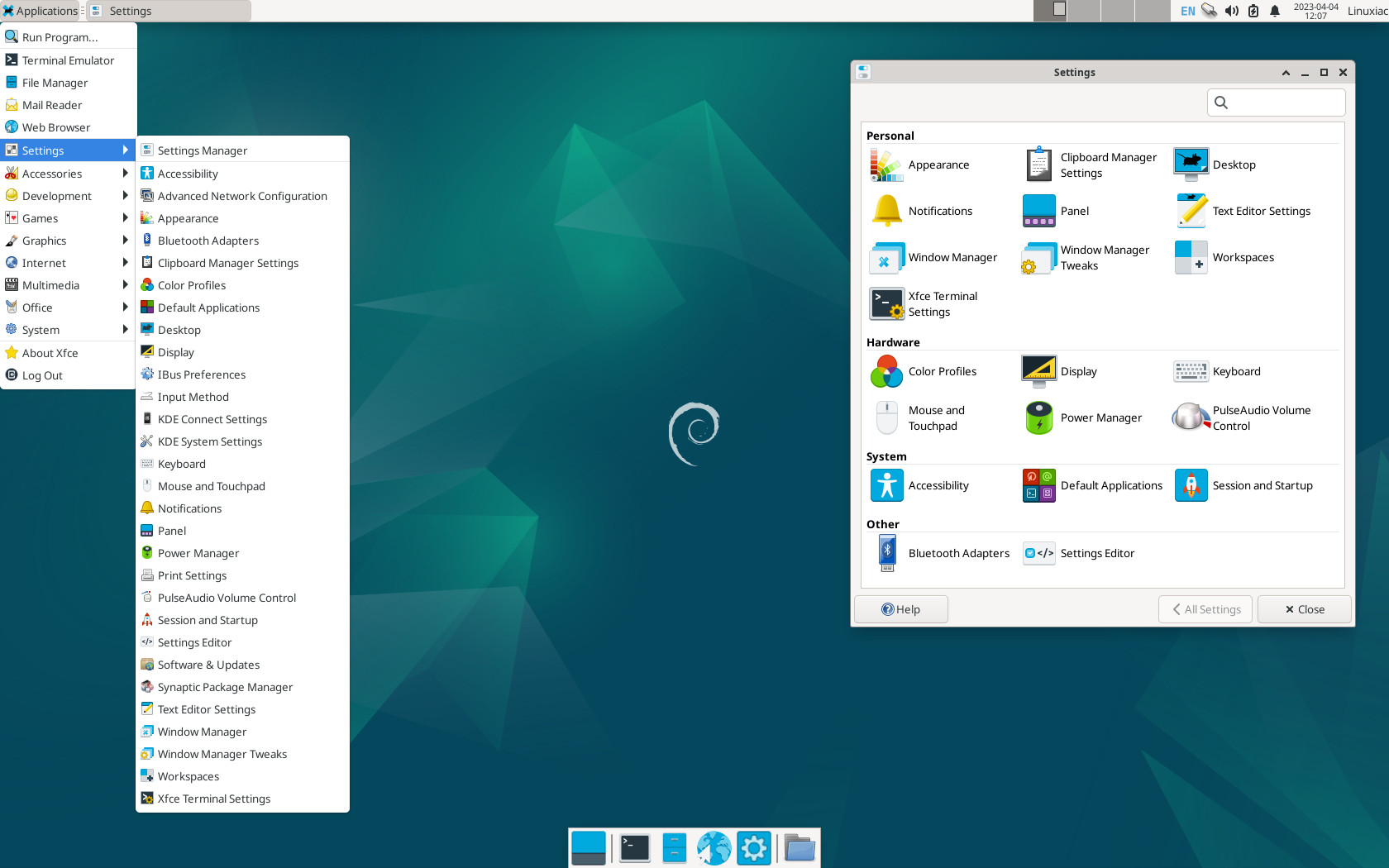The width and height of the screenshot is (1389, 868).
Task: Open Workspaces in Settings window
Action: [x=1224, y=258]
